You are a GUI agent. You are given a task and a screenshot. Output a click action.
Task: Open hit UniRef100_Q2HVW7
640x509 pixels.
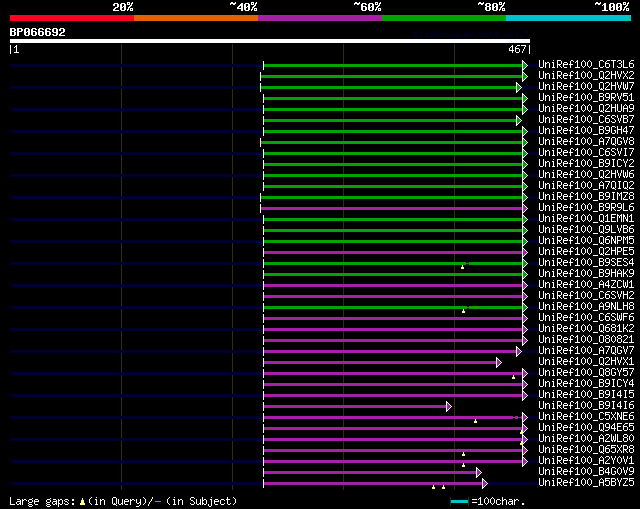click(586, 87)
